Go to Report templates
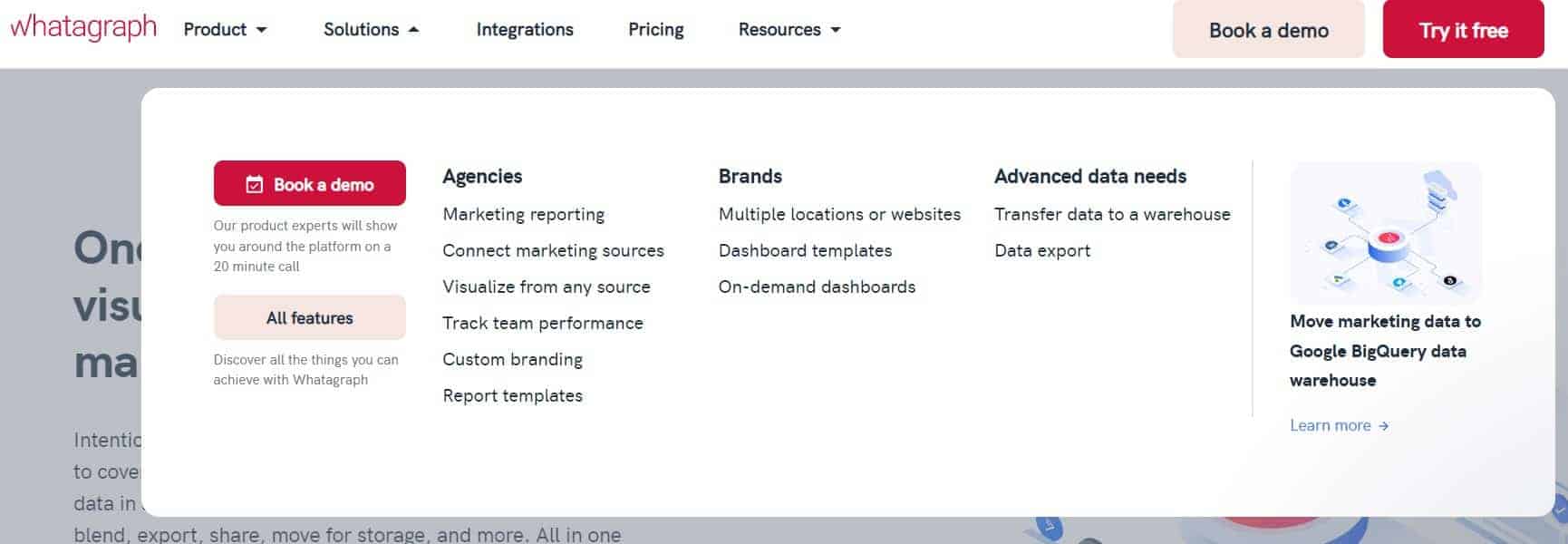1568x544 pixels. (x=512, y=395)
